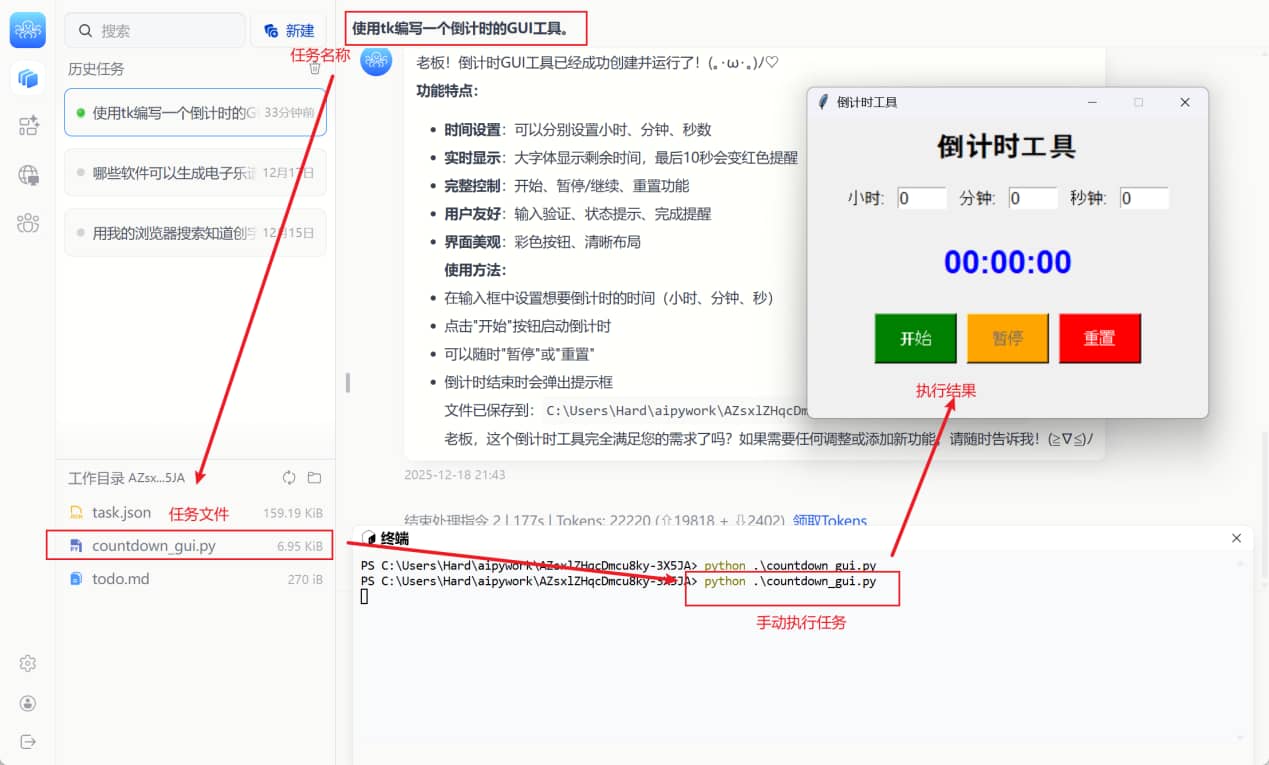Open the globe browser sidebar icon

coord(28,175)
